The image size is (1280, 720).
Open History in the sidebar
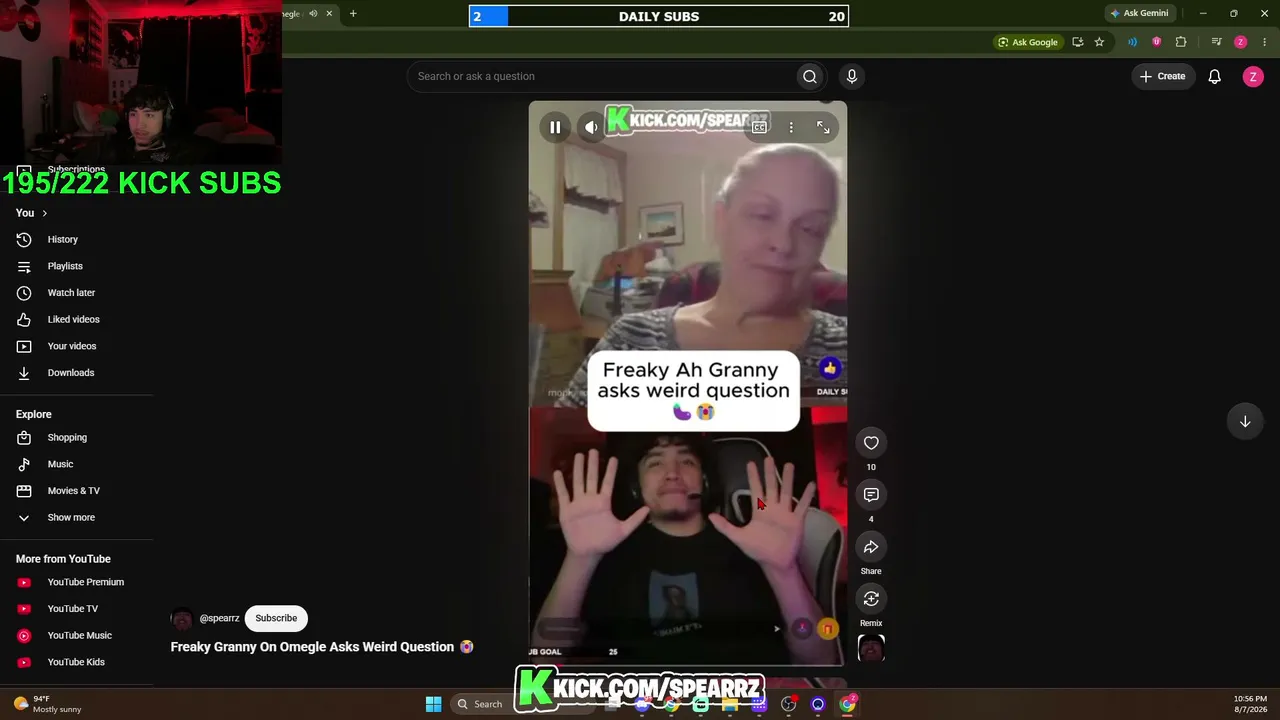(x=62, y=240)
